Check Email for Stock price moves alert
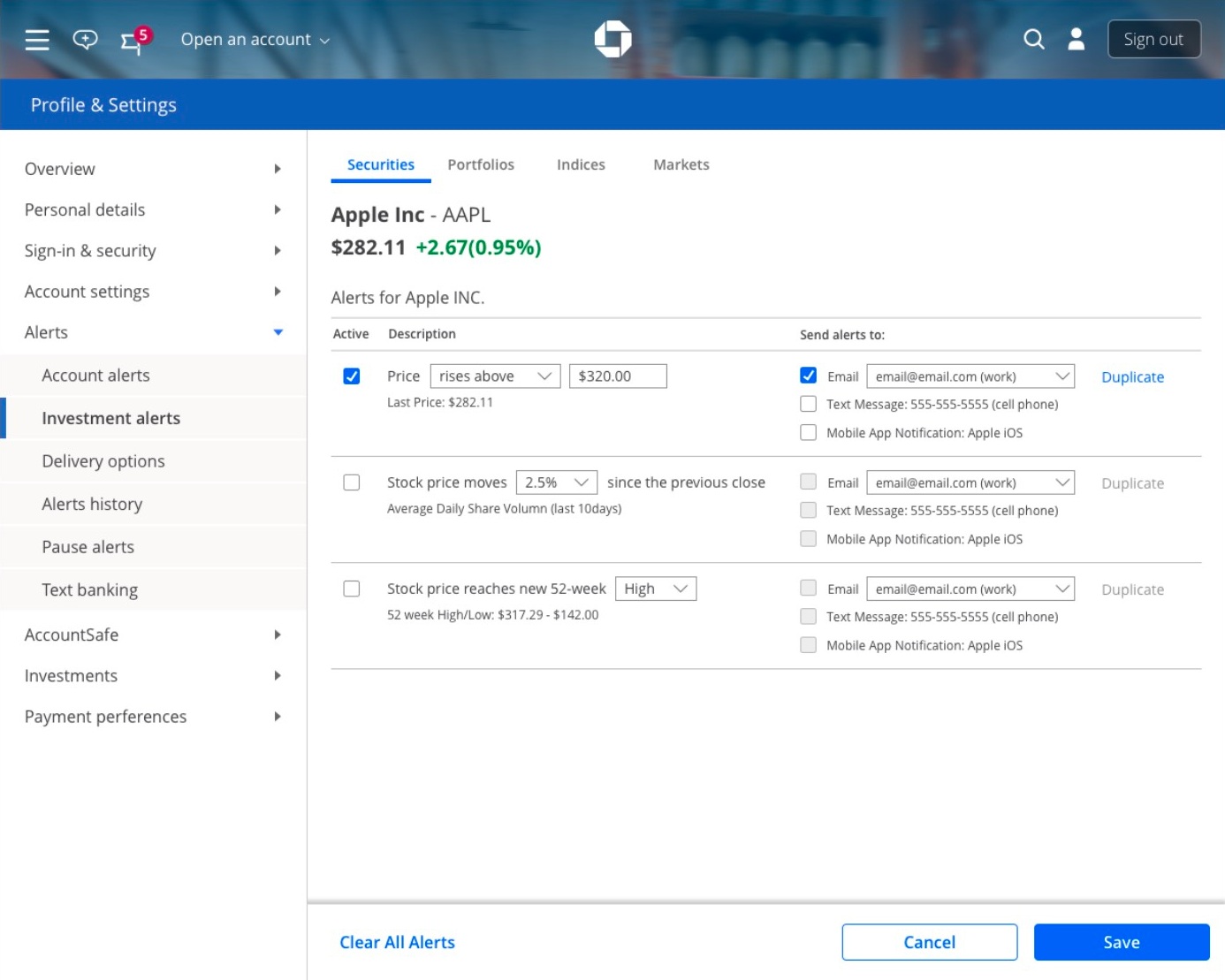The image size is (1225, 980). coord(808,482)
